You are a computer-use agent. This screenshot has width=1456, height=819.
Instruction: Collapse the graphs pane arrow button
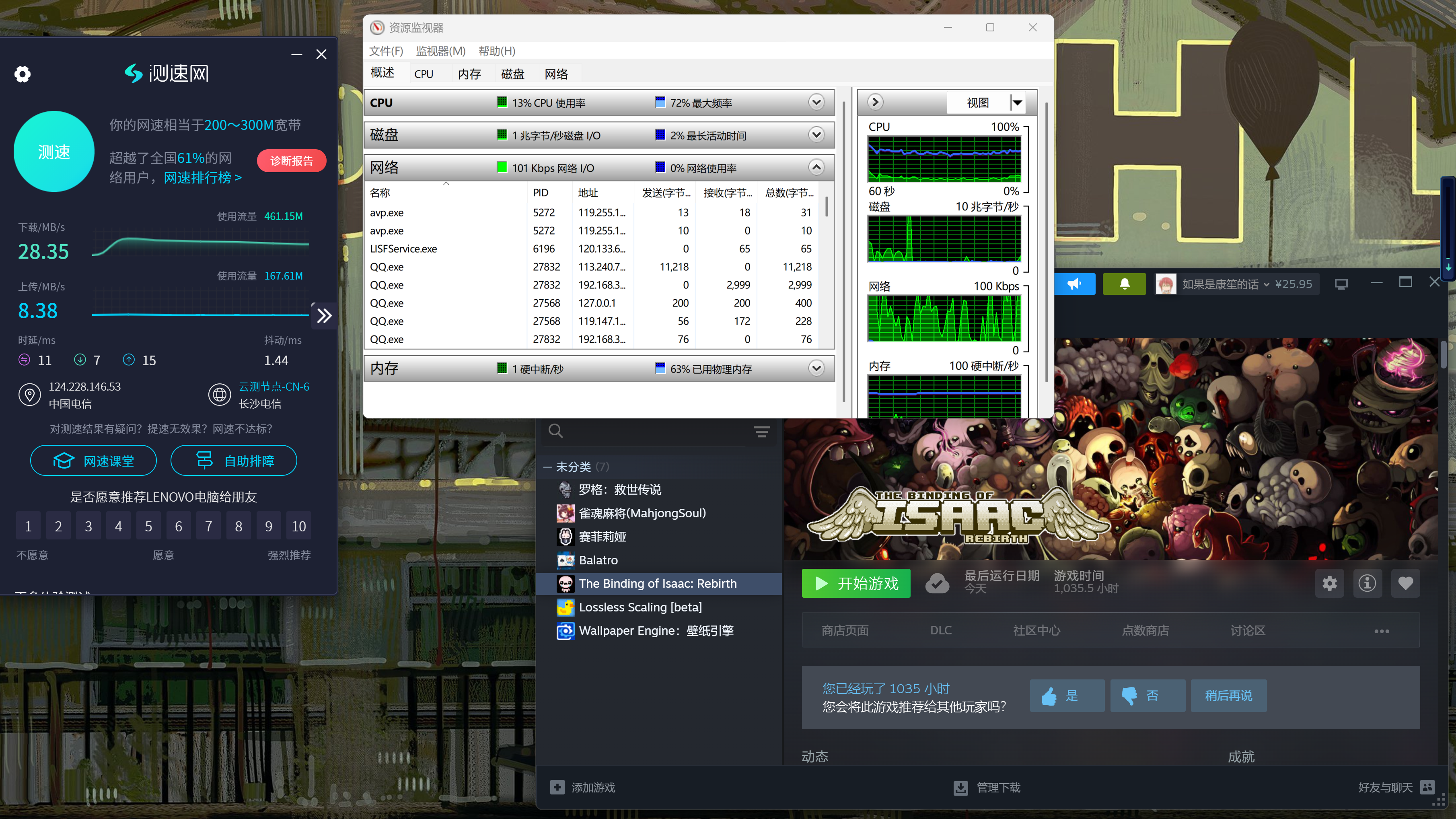click(875, 102)
